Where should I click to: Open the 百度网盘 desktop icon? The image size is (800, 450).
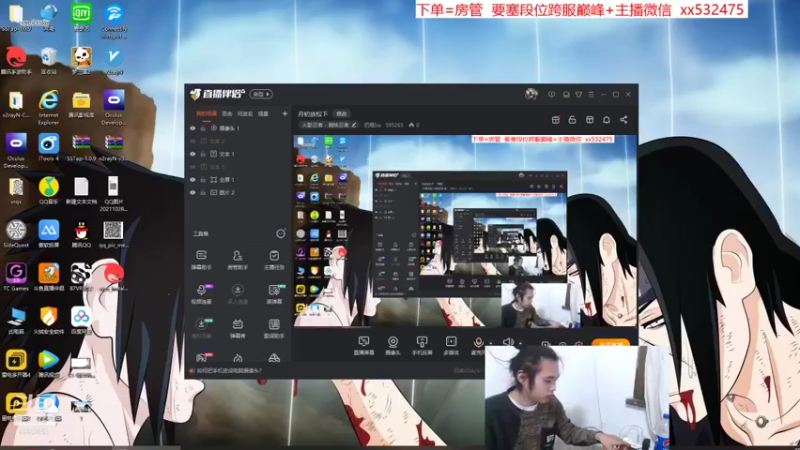point(81,320)
